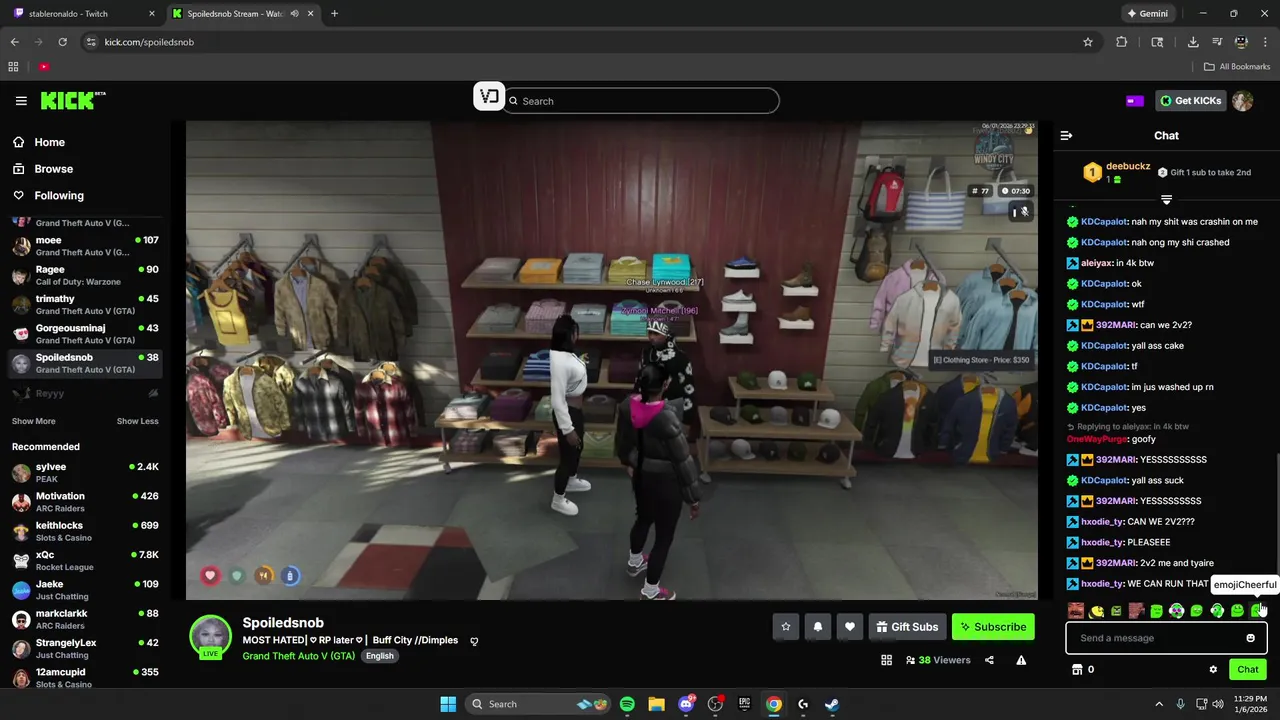Open the share icon beside viewers

pyautogui.click(x=989, y=660)
